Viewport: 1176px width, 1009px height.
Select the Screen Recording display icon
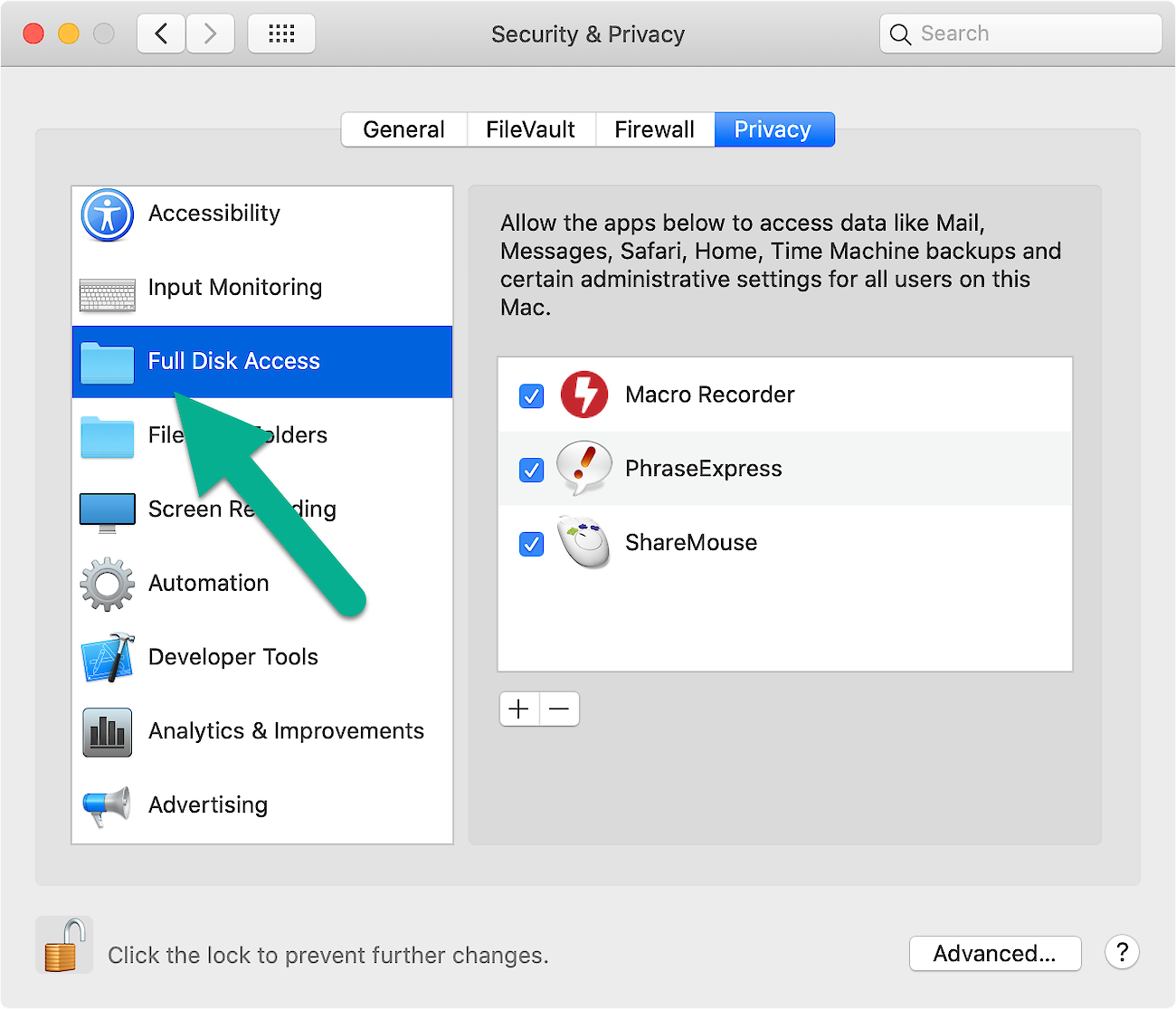pos(107,509)
